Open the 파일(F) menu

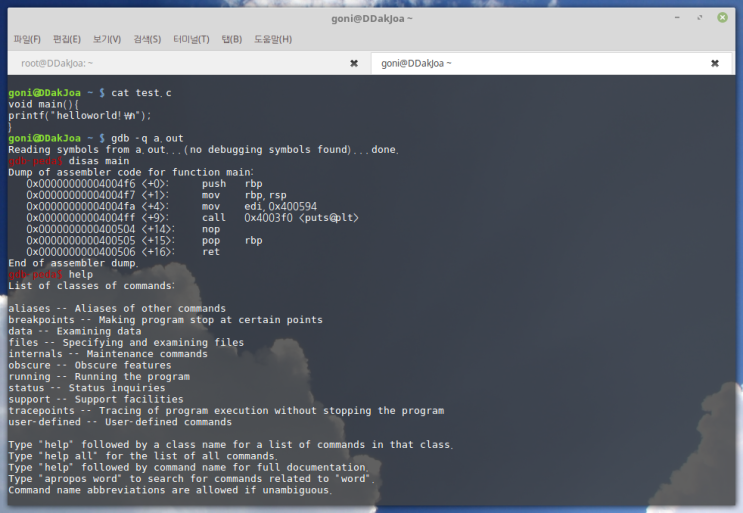[x=27, y=39]
